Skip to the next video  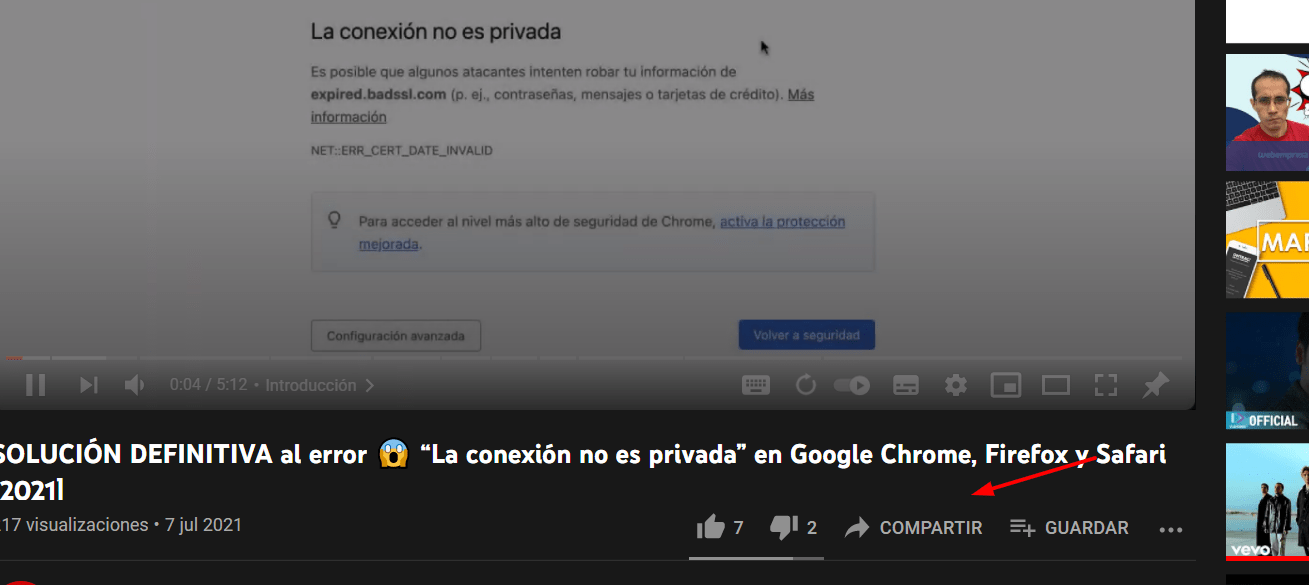click(89, 385)
